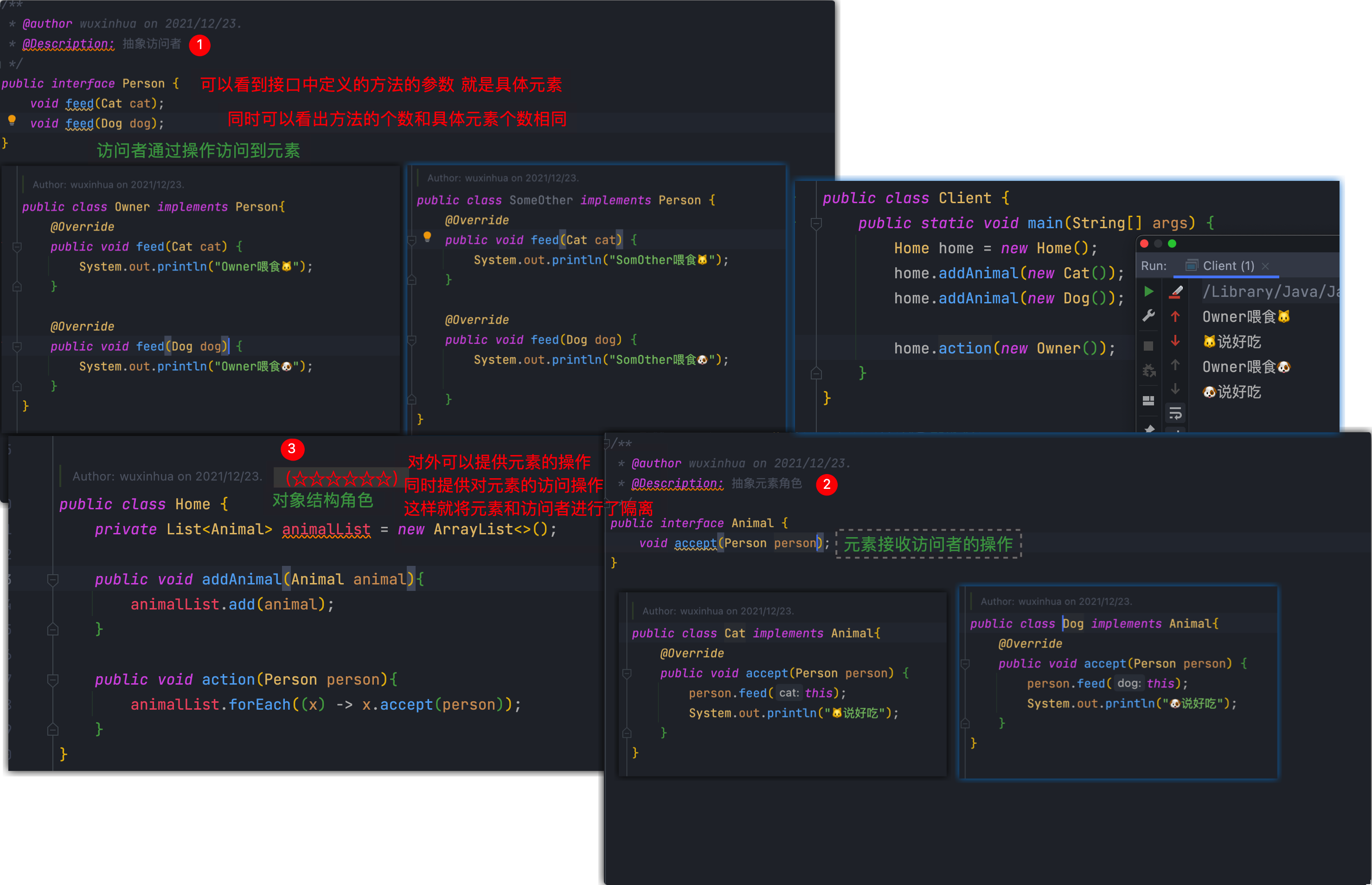This screenshot has height=885, width=1372.
Task: Collapse the fold marker beside main method
Action: pos(816,224)
